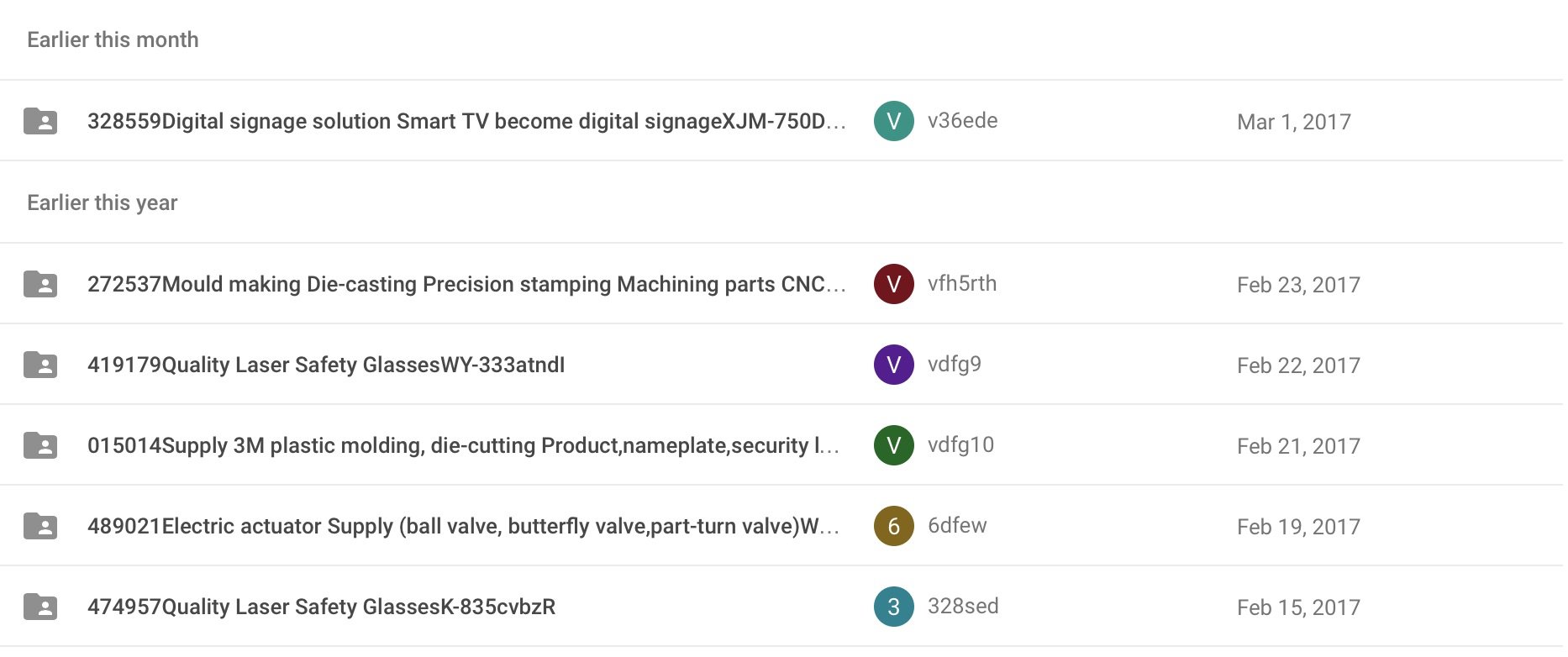Click olive 6 avatar of 6dfew
This screenshot has width=1568, height=657.
[x=894, y=526]
